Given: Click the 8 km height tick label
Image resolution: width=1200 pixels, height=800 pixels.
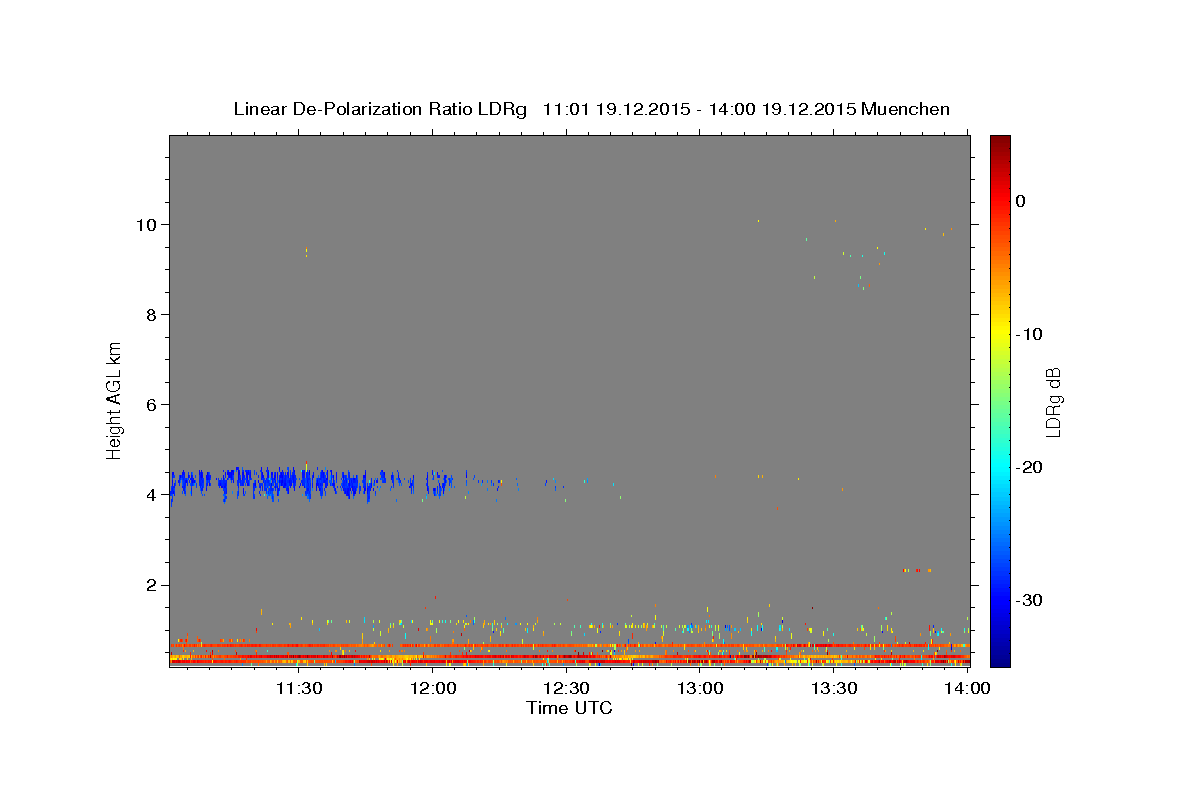Looking at the screenshot, I should coord(153,314).
